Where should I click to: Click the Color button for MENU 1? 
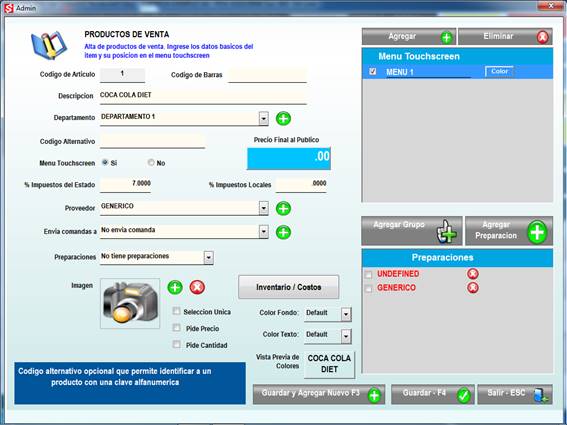pyautogui.click(x=499, y=72)
